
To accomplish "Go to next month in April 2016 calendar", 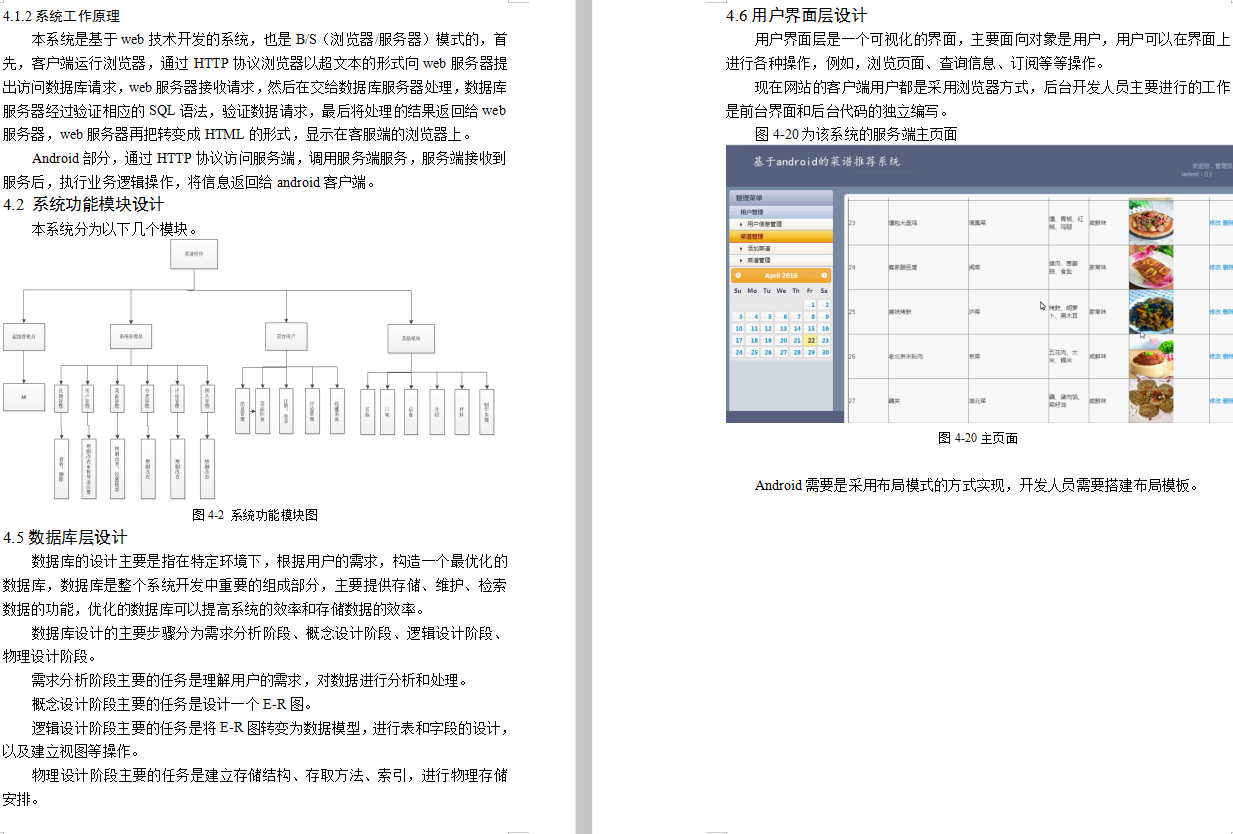I will [x=824, y=275].
